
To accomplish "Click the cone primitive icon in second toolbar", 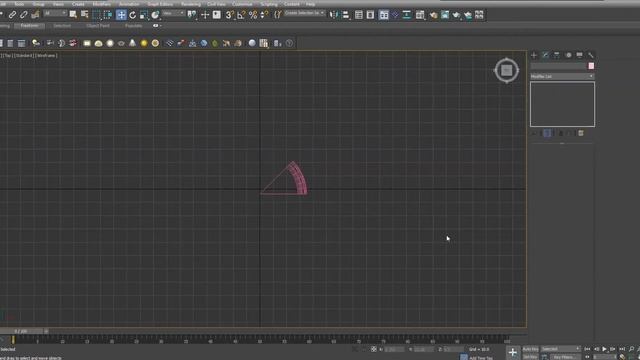I will tap(132, 43).
